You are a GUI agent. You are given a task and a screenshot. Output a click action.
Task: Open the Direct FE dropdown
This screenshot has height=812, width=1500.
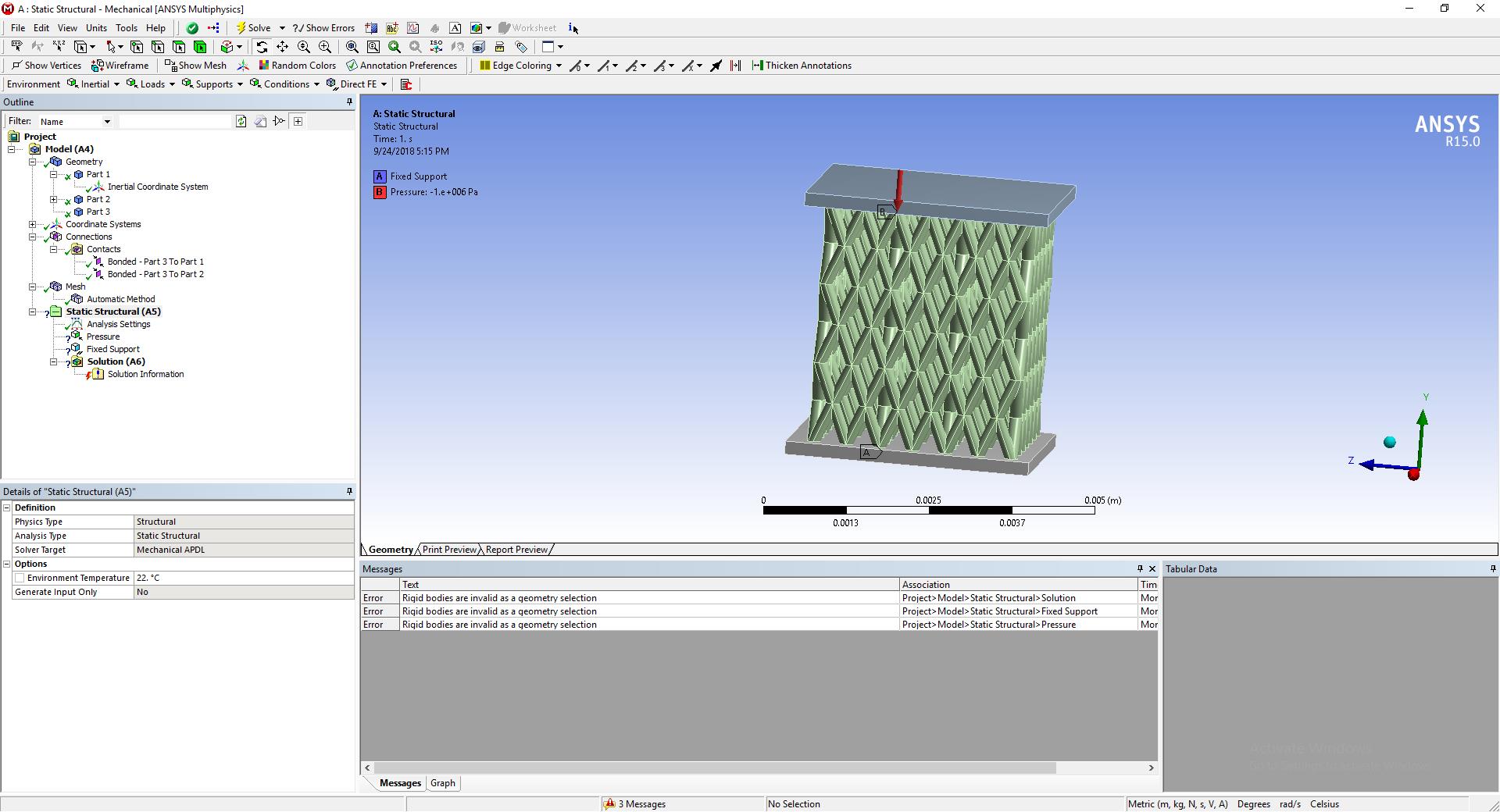click(357, 84)
